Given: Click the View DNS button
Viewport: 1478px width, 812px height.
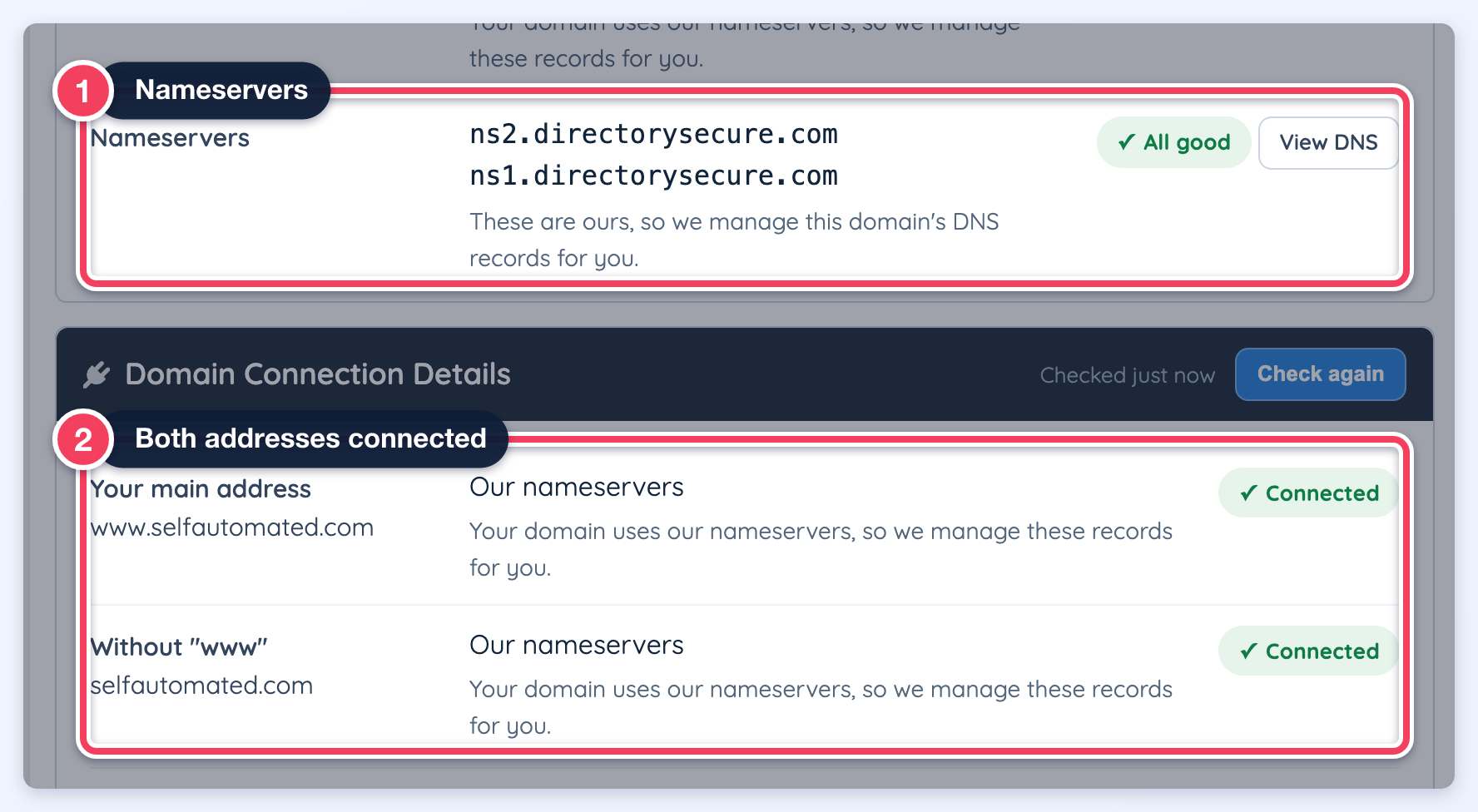Looking at the screenshot, I should click(1328, 143).
